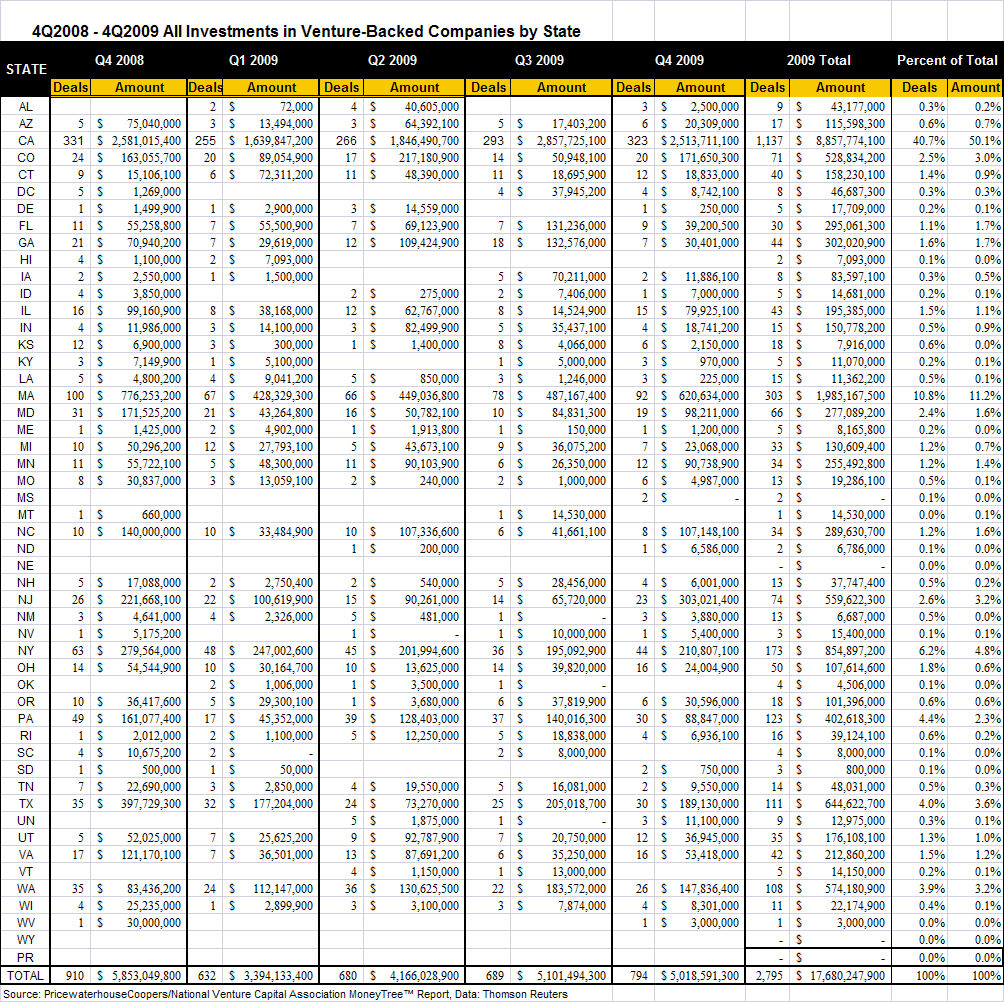
Task: Click the Q4 2008 header
Action: 119,60
